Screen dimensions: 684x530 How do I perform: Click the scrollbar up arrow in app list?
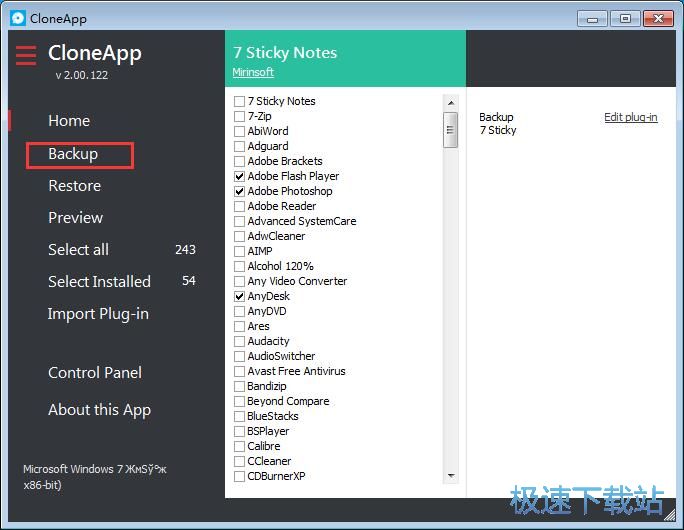click(451, 102)
